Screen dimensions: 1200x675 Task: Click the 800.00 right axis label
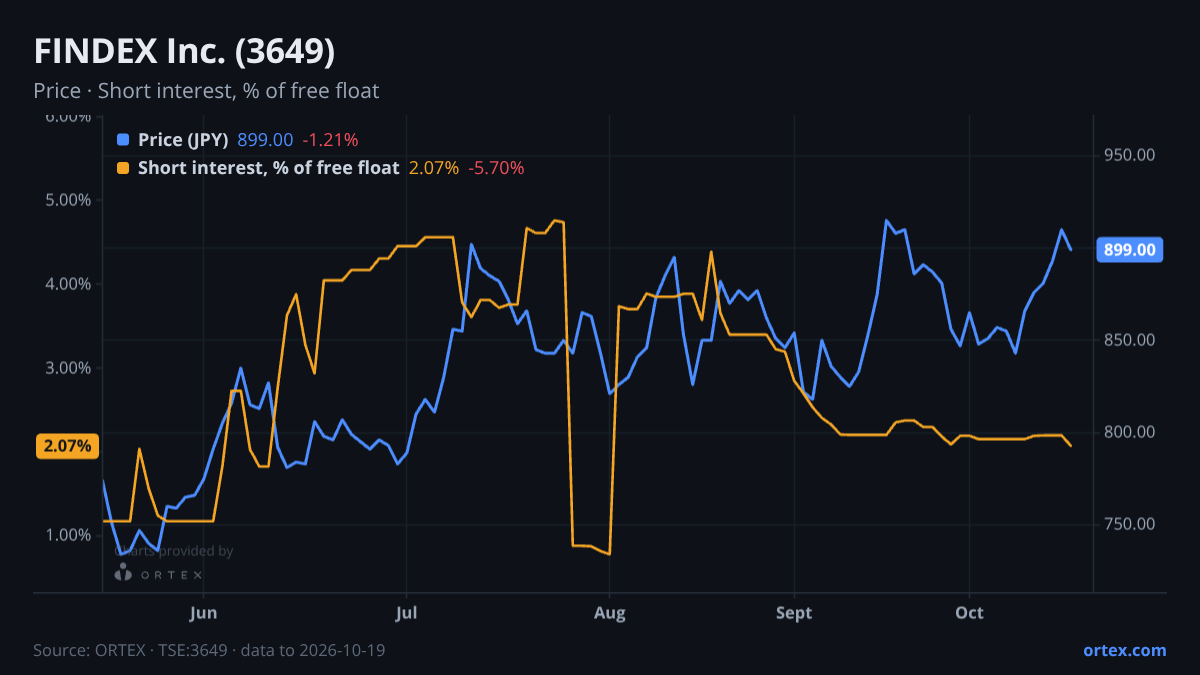pyautogui.click(x=1130, y=432)
